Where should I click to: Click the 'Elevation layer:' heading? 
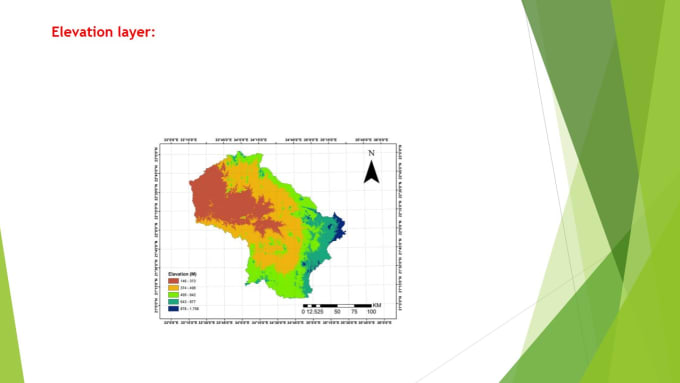pyautogui.click(x=103, y=32)
